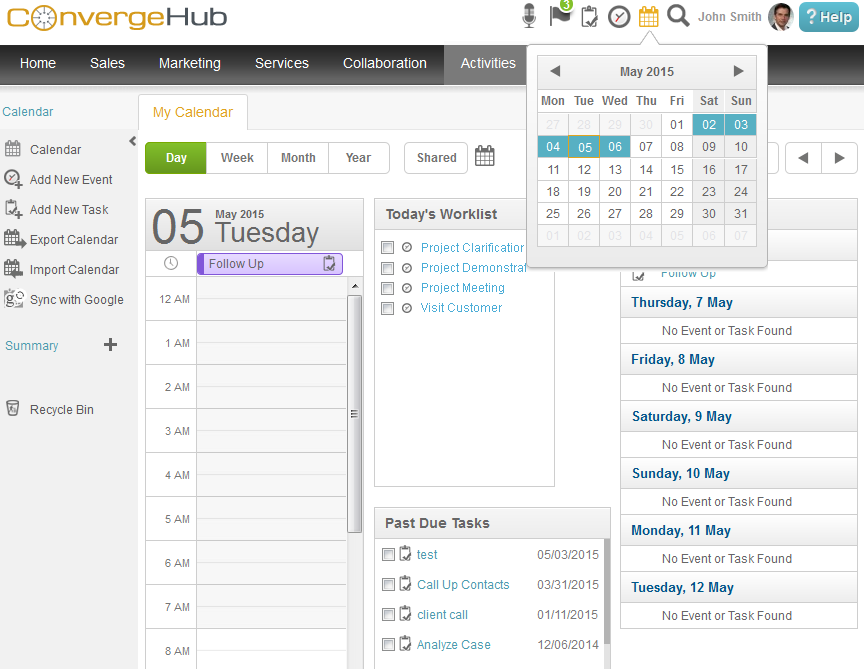
Task: Open the date picker icon beside Shared
Action: [x=484, y=156]
